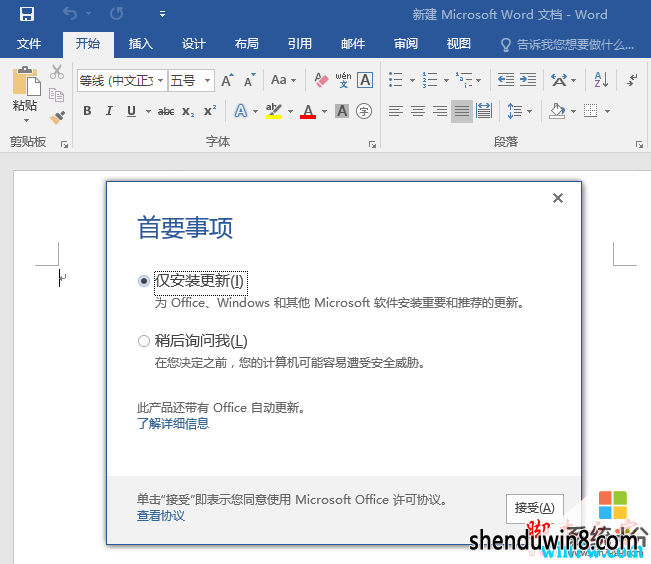Toggle Underline formatting
Screen dimensions: 651x564
(131, 111)
